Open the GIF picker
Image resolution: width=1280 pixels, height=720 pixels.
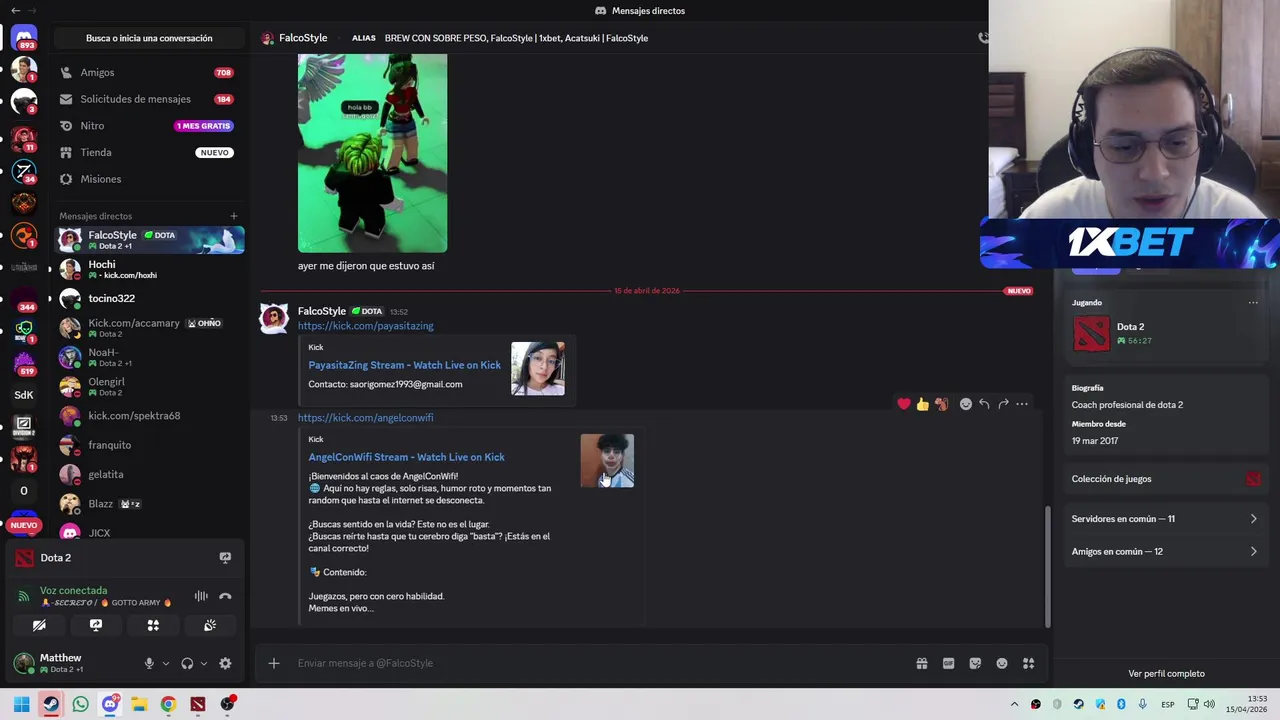pyautogui.click(x=948, y=663)
